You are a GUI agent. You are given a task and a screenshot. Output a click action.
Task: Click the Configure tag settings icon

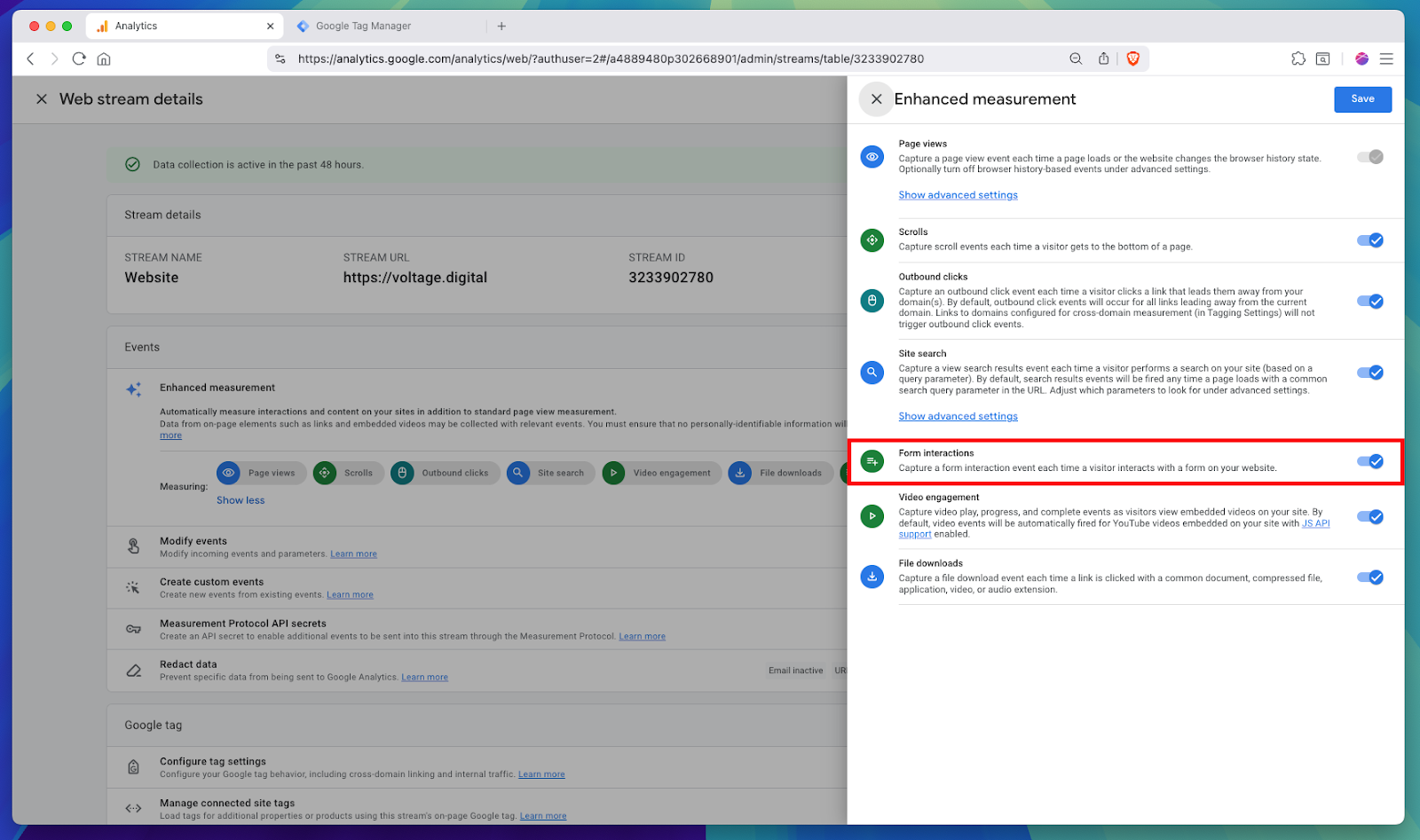pyautogui.click(x=134, y=767)
